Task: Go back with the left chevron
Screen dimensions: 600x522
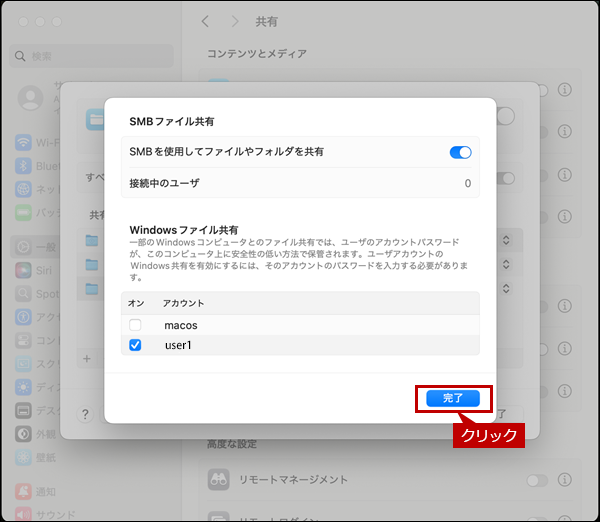Action: tap(205, 21)
